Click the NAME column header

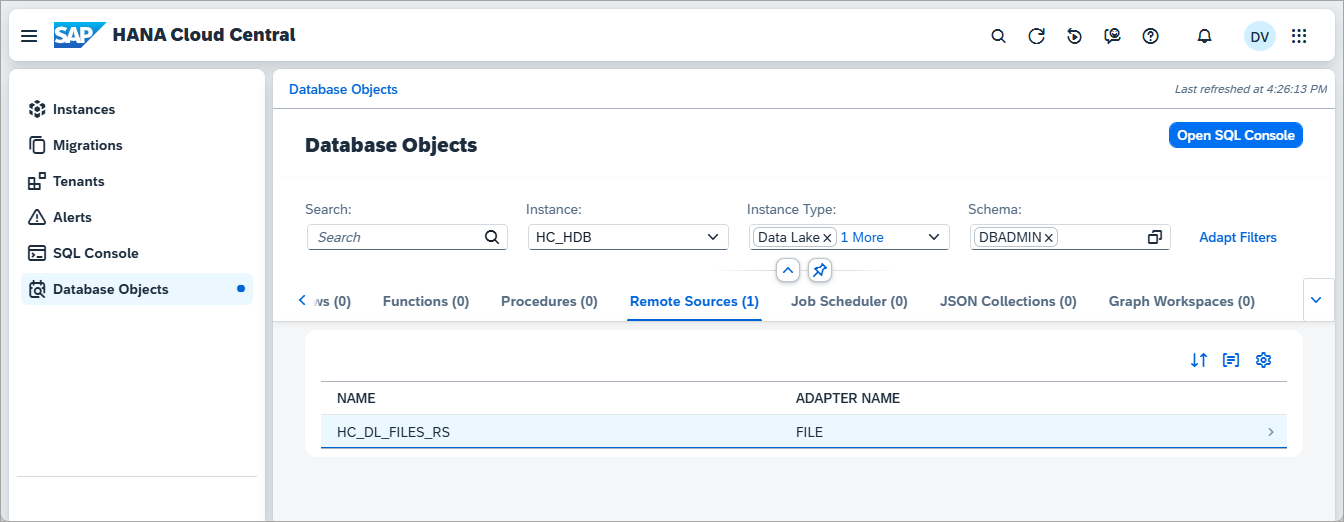point(356,398)
